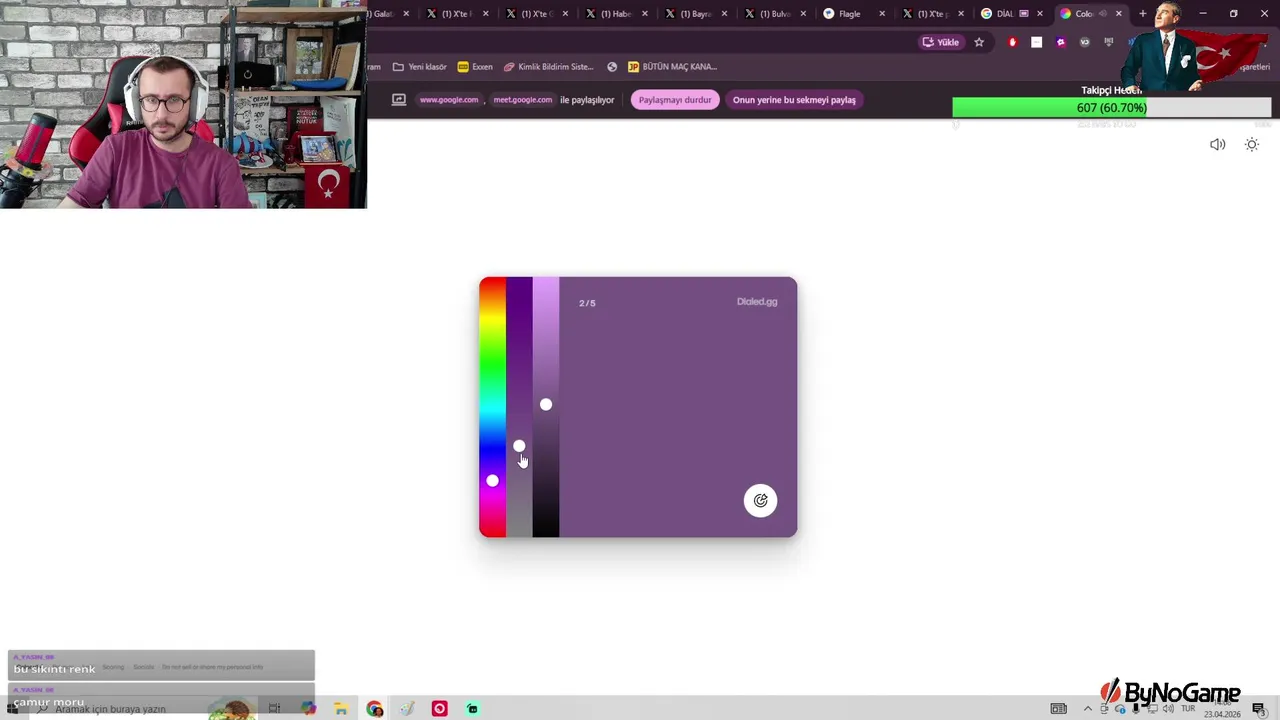Open the red extension icon in toolbar
This screenshot has height=720, width=1280.
pyautogui.click(x=1012, y=42)
